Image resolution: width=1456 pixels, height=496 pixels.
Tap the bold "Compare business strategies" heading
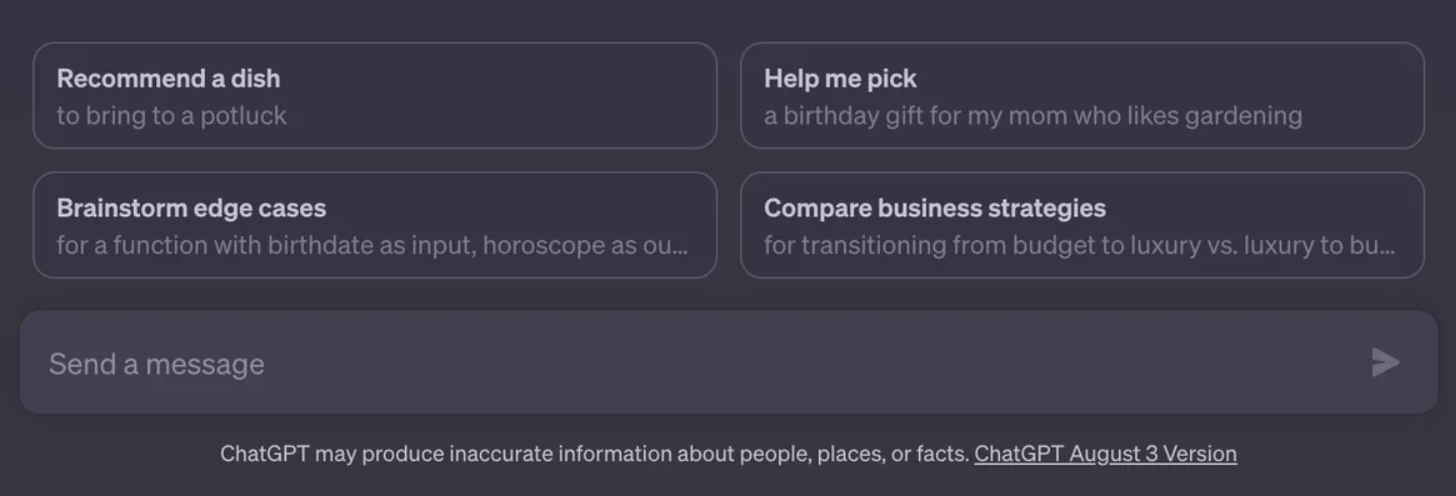pyautogui.click(x=934, y=208)
